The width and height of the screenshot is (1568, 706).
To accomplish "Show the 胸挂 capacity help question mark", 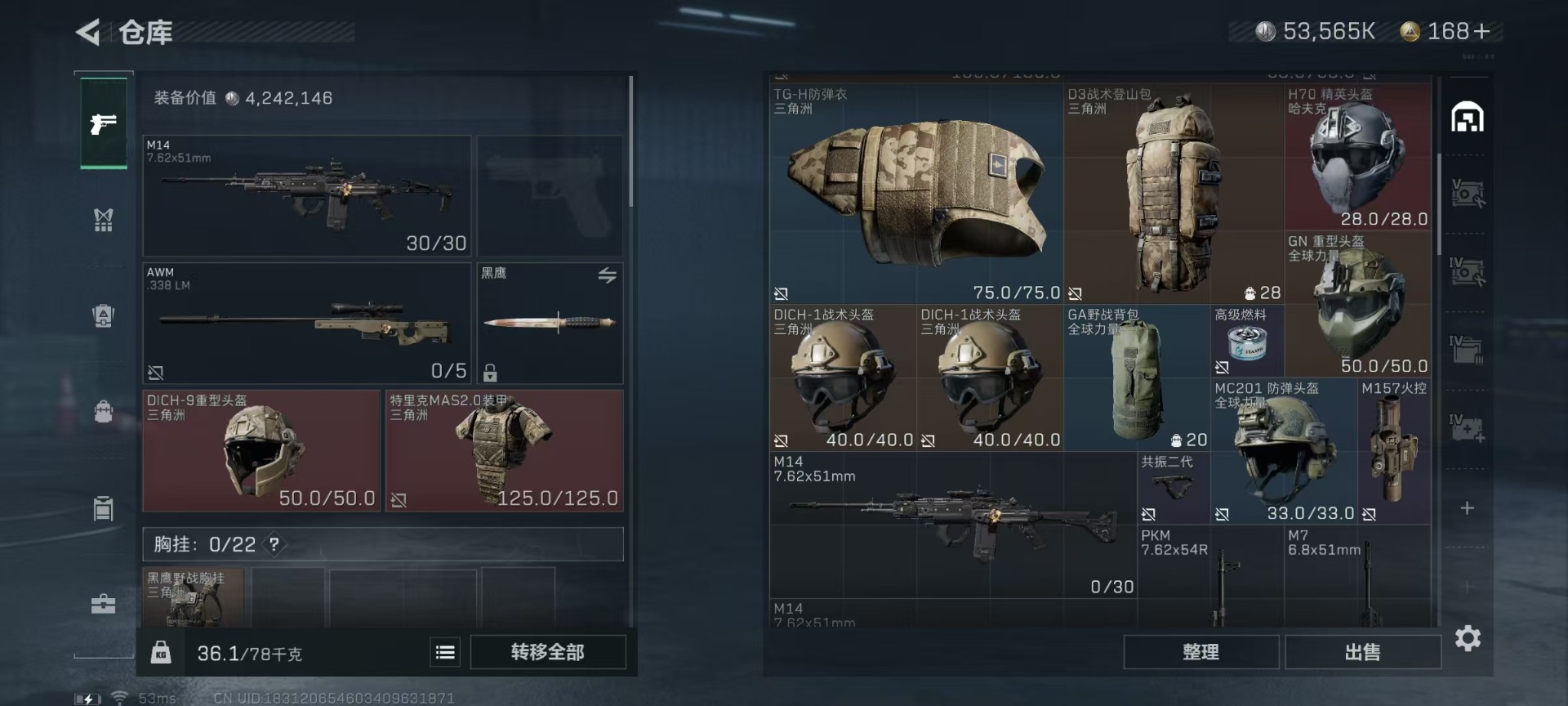I will coord(274,544).
